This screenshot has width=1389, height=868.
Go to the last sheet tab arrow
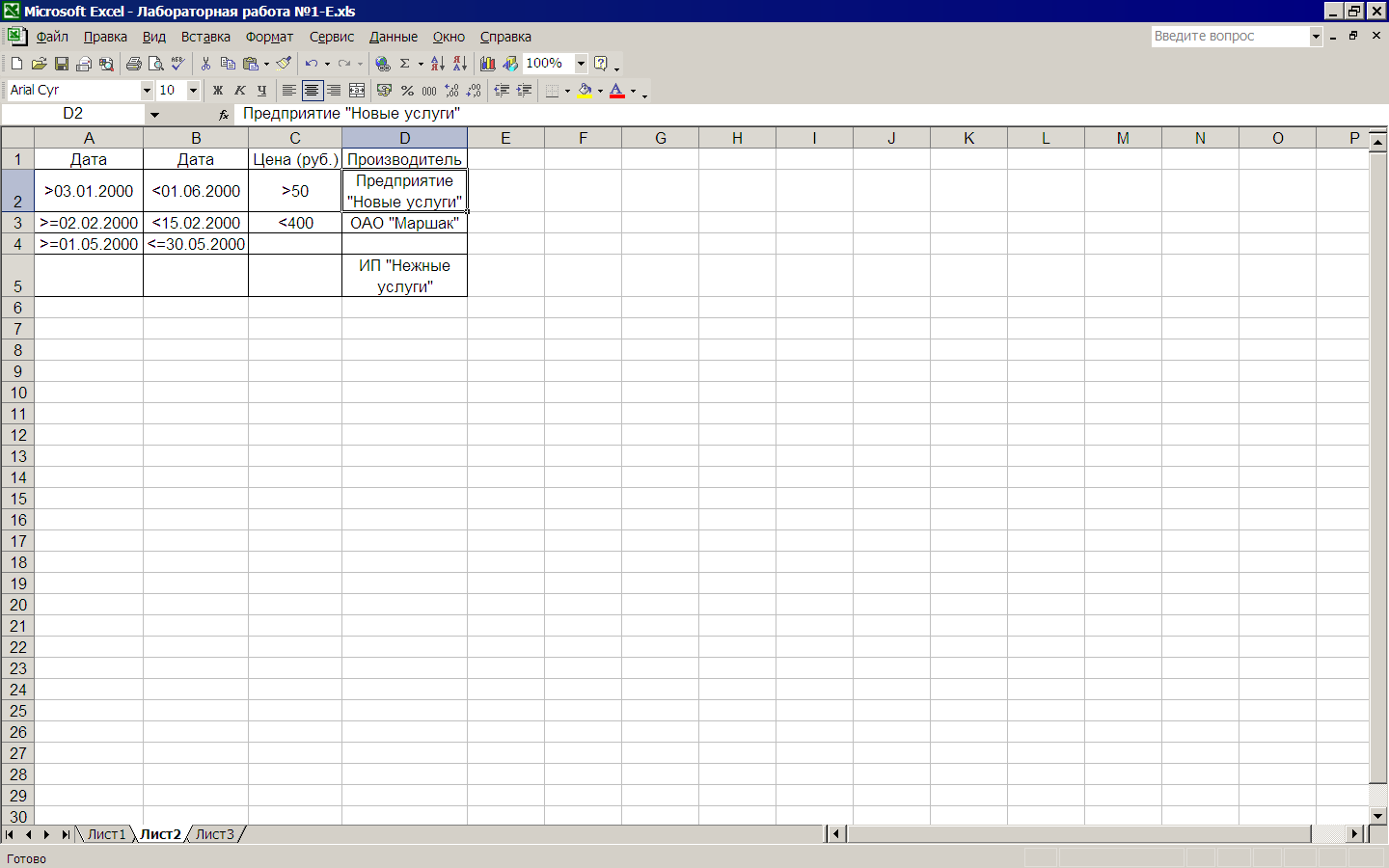(x=66, y=834)
